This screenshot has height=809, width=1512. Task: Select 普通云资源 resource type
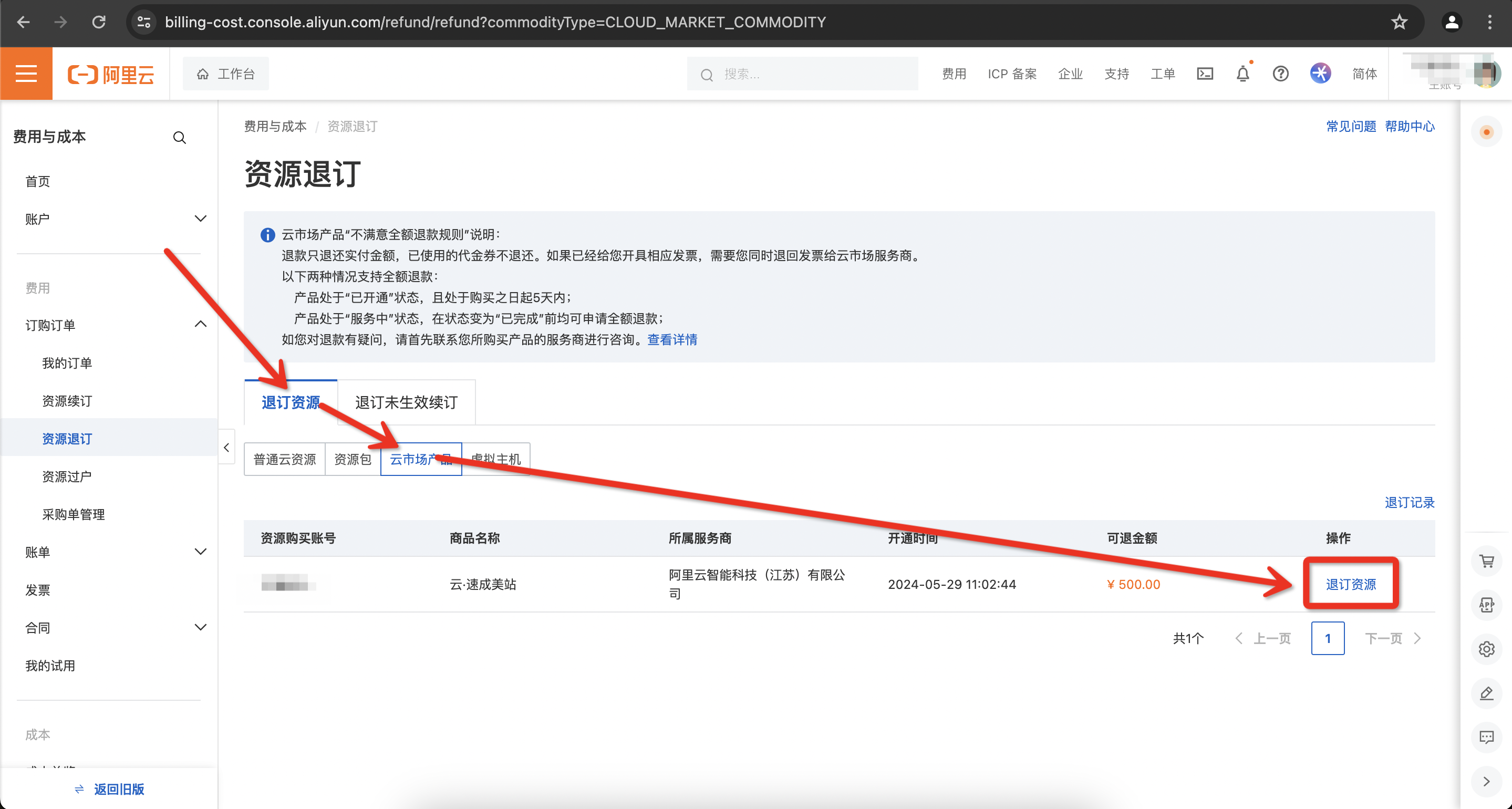(285, 459)
